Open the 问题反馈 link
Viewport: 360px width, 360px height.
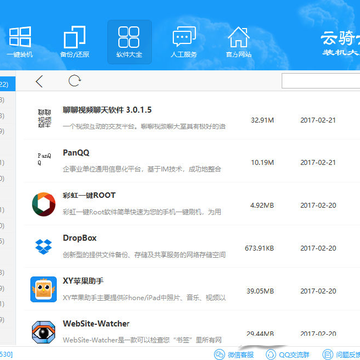341,354
